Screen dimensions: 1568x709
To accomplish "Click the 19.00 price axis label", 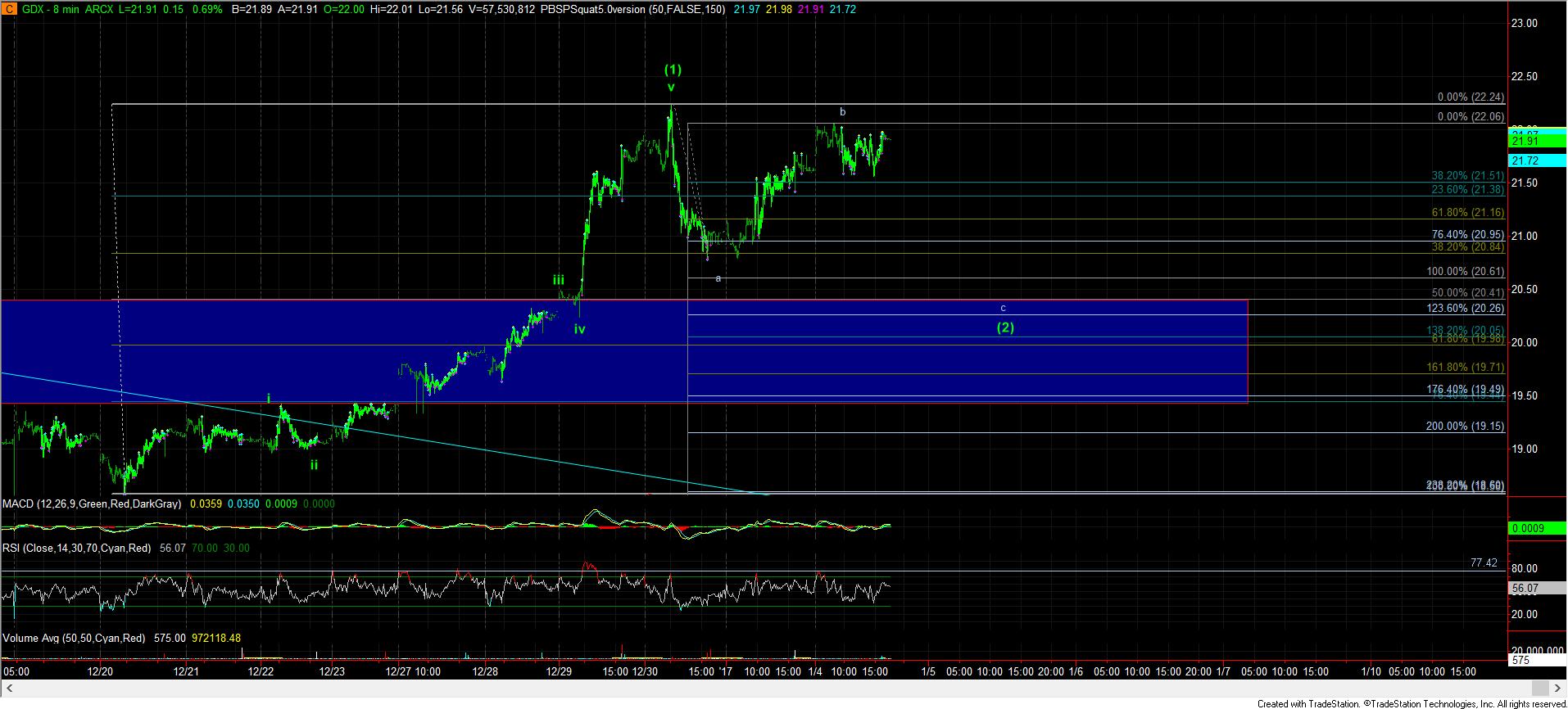I will (1525, 449).
